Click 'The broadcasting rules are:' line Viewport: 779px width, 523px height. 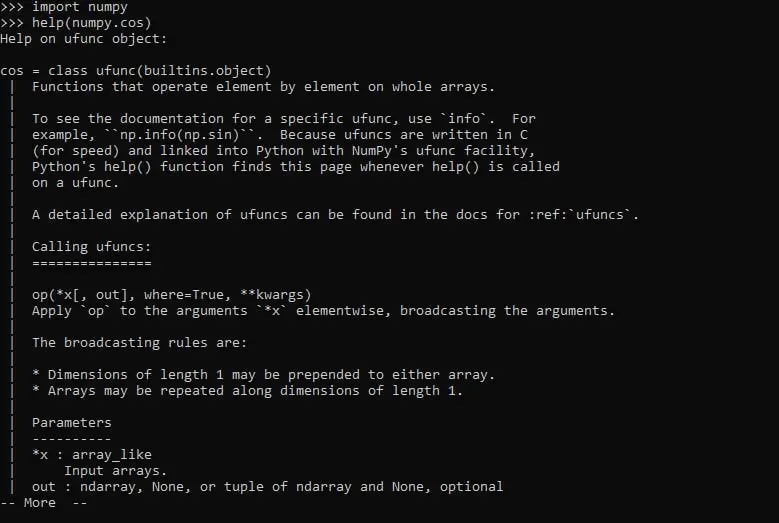[x=139, y=343]
